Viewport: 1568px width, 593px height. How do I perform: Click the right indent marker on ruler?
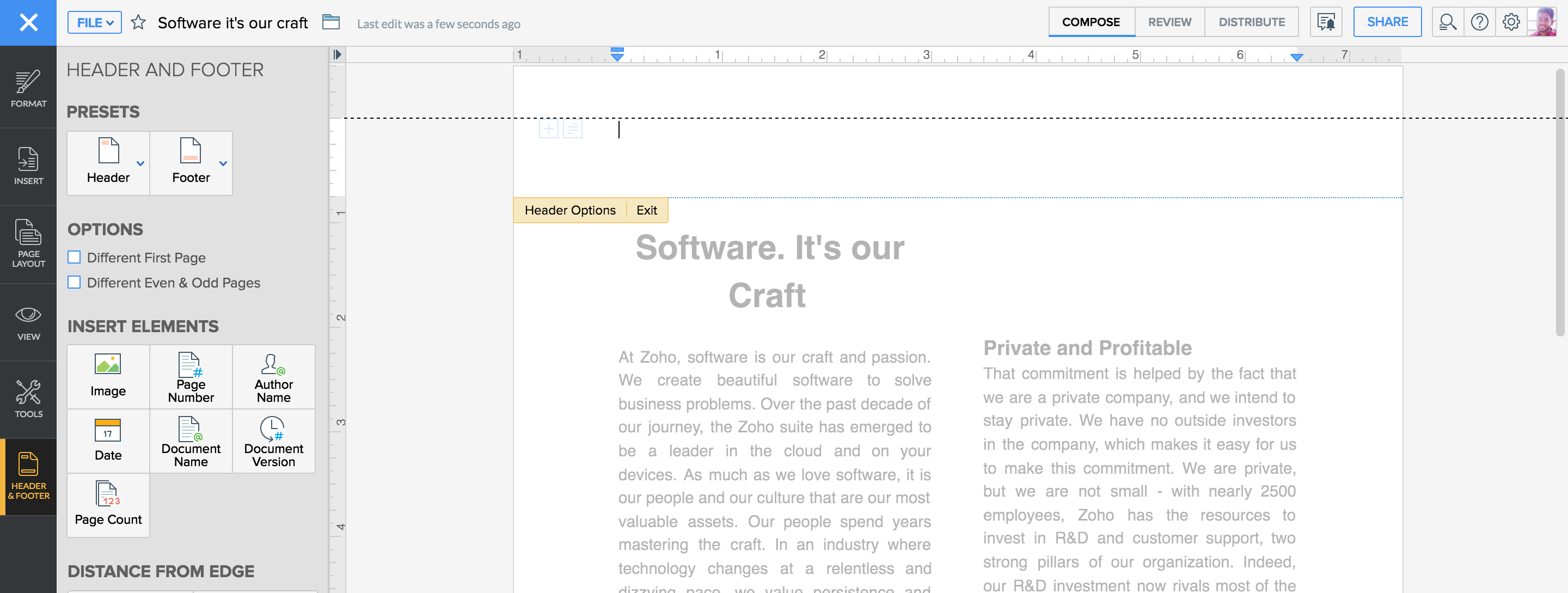1296,57
